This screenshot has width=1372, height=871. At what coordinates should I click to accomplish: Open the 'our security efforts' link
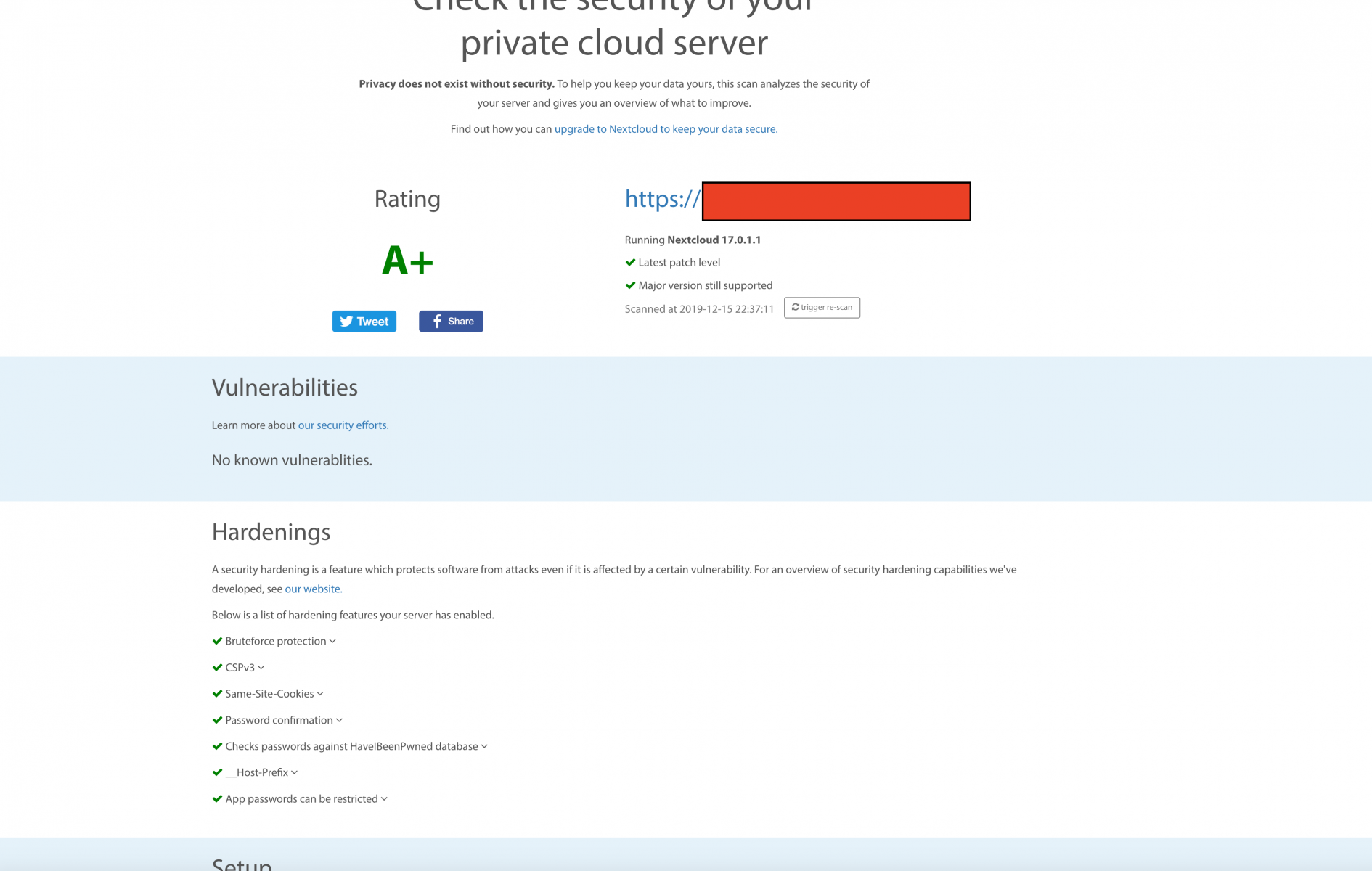click(x=343, y=425)
